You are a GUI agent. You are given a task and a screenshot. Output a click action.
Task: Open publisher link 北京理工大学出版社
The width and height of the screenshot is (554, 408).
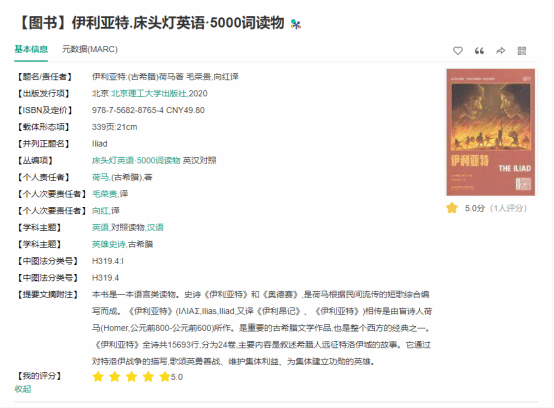(149, 94)
